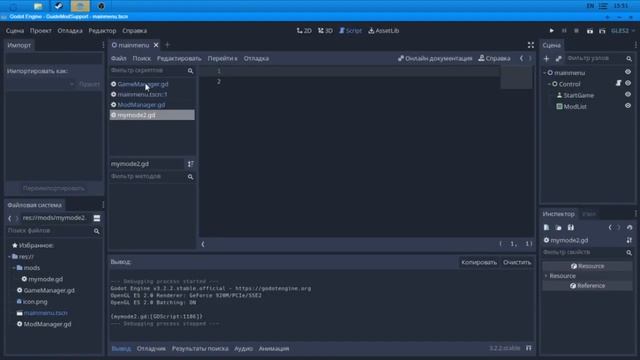Stop the running scene
640x360 pixels.
coord(576,31)
